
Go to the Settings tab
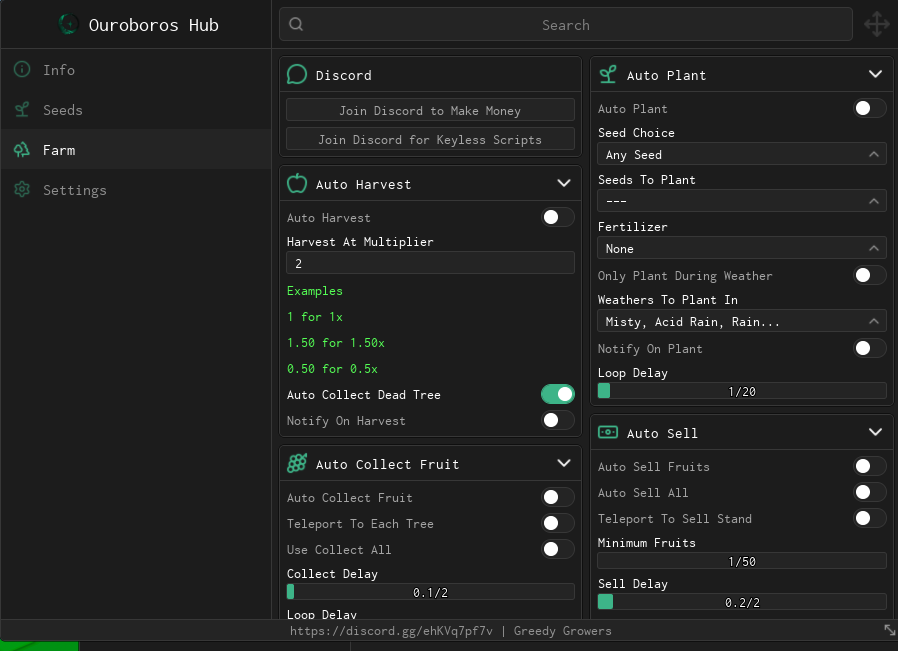click(136, 190)
